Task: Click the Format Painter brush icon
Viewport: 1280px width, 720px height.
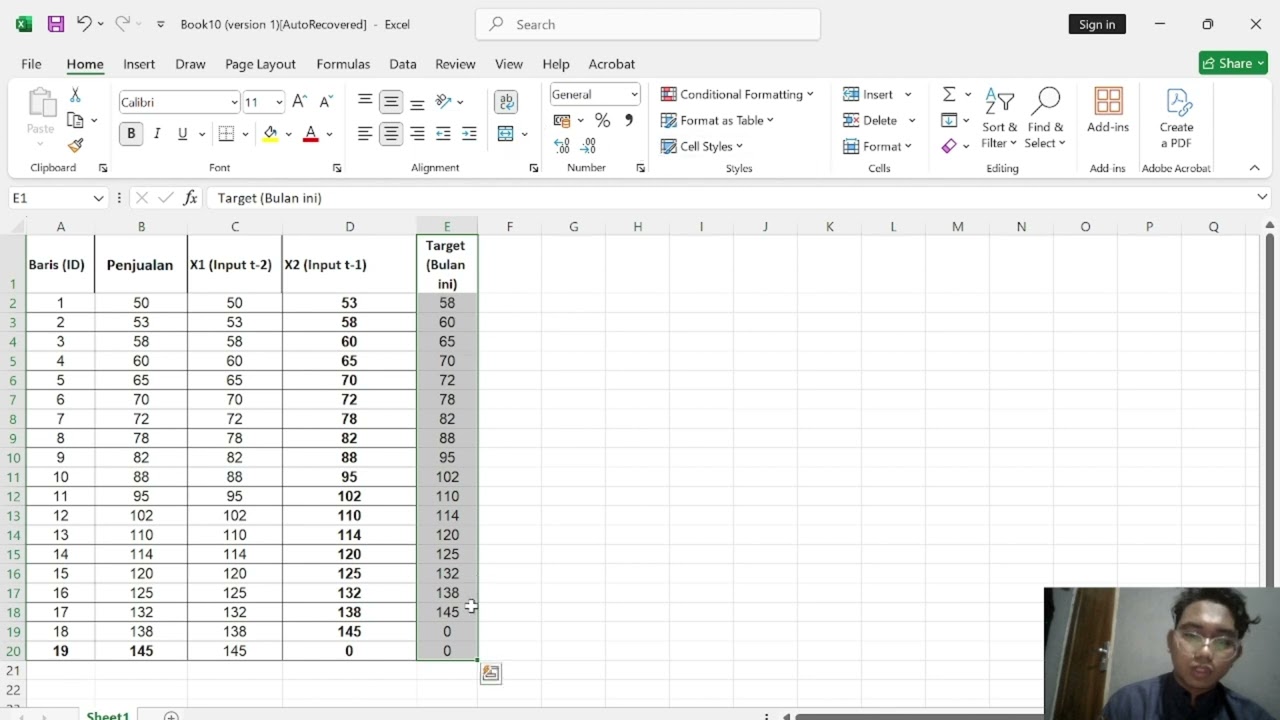Action: pos(75,146)
